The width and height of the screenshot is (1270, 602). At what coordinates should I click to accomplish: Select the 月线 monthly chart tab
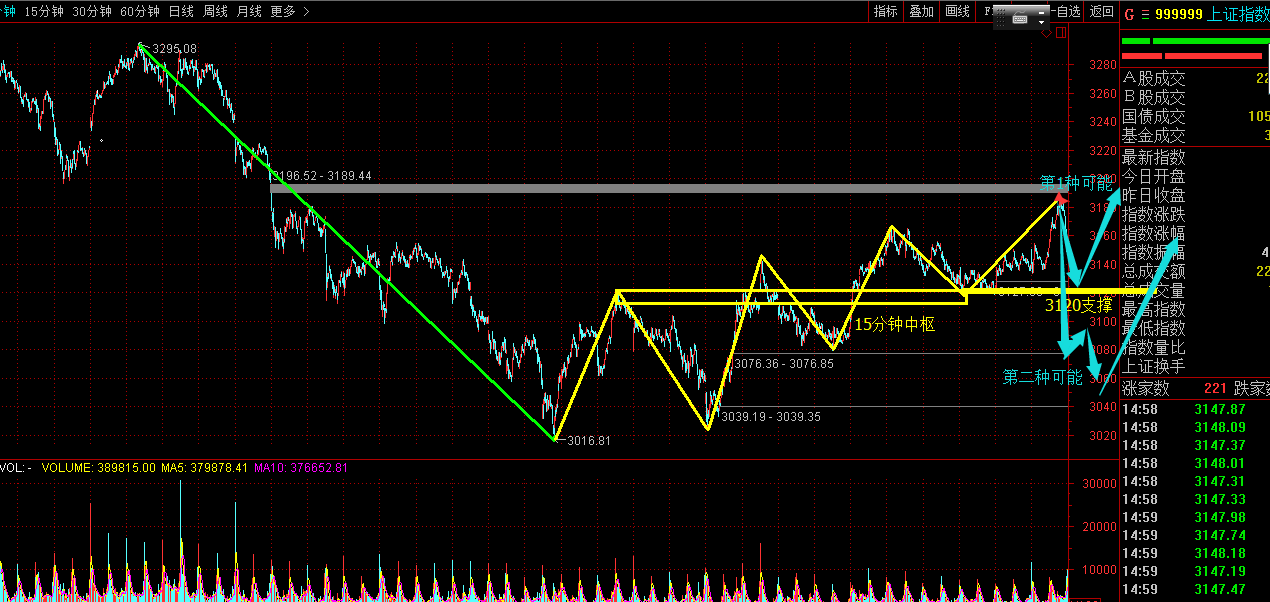click(x=249, y=12)
